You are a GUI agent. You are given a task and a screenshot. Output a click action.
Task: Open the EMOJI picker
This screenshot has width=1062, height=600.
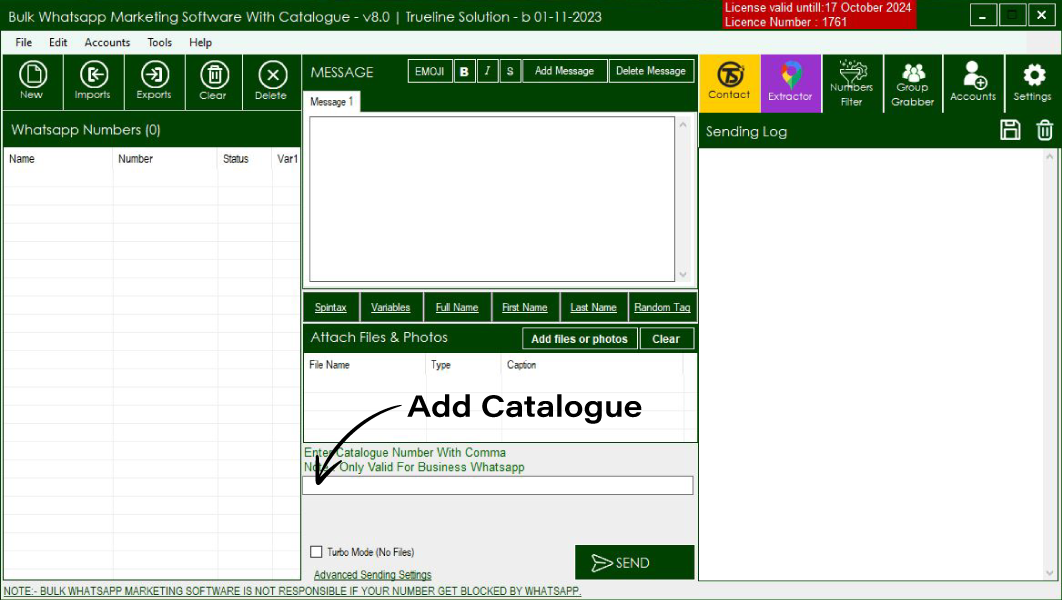(x=429, y=71)
